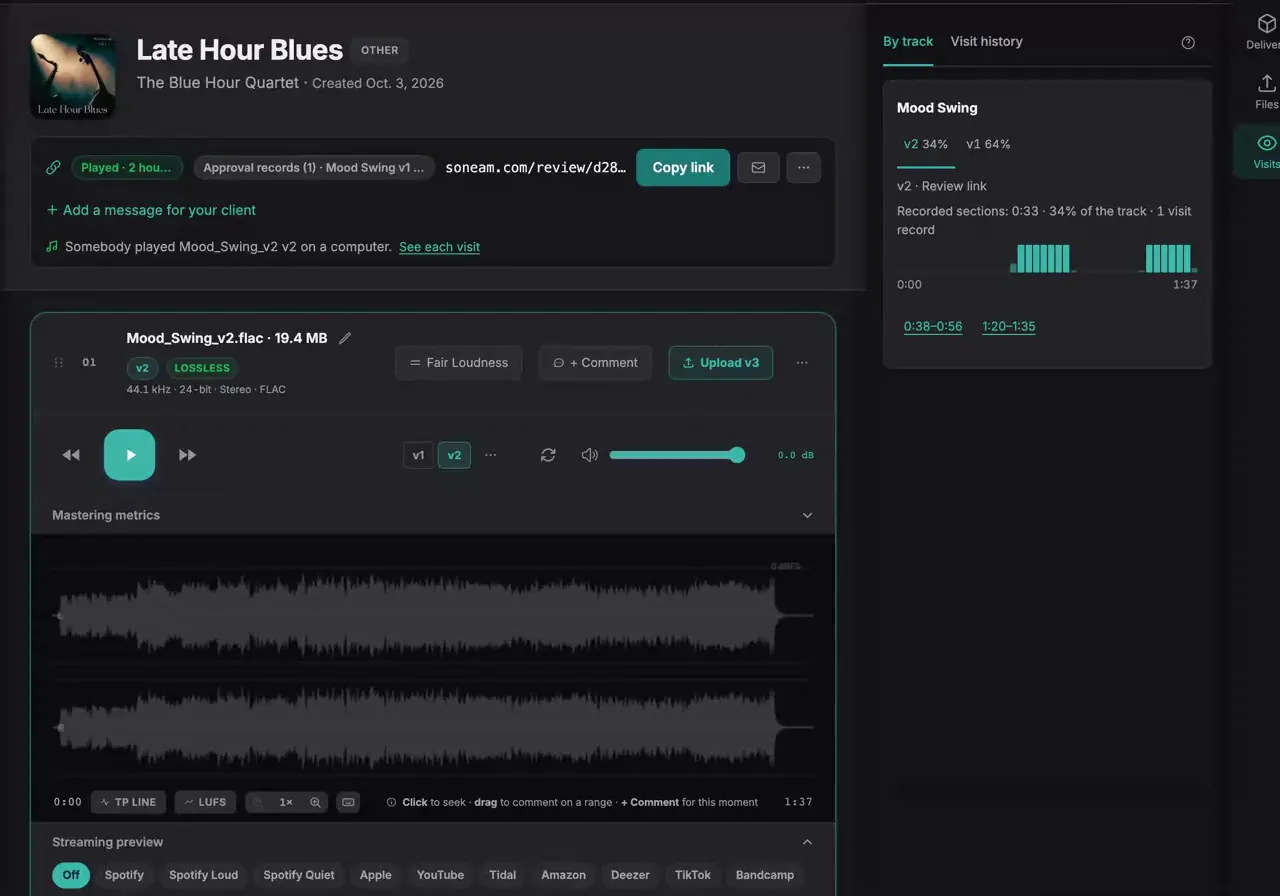
Task: Open the Approval records dropdown pill
Action: 314,167
